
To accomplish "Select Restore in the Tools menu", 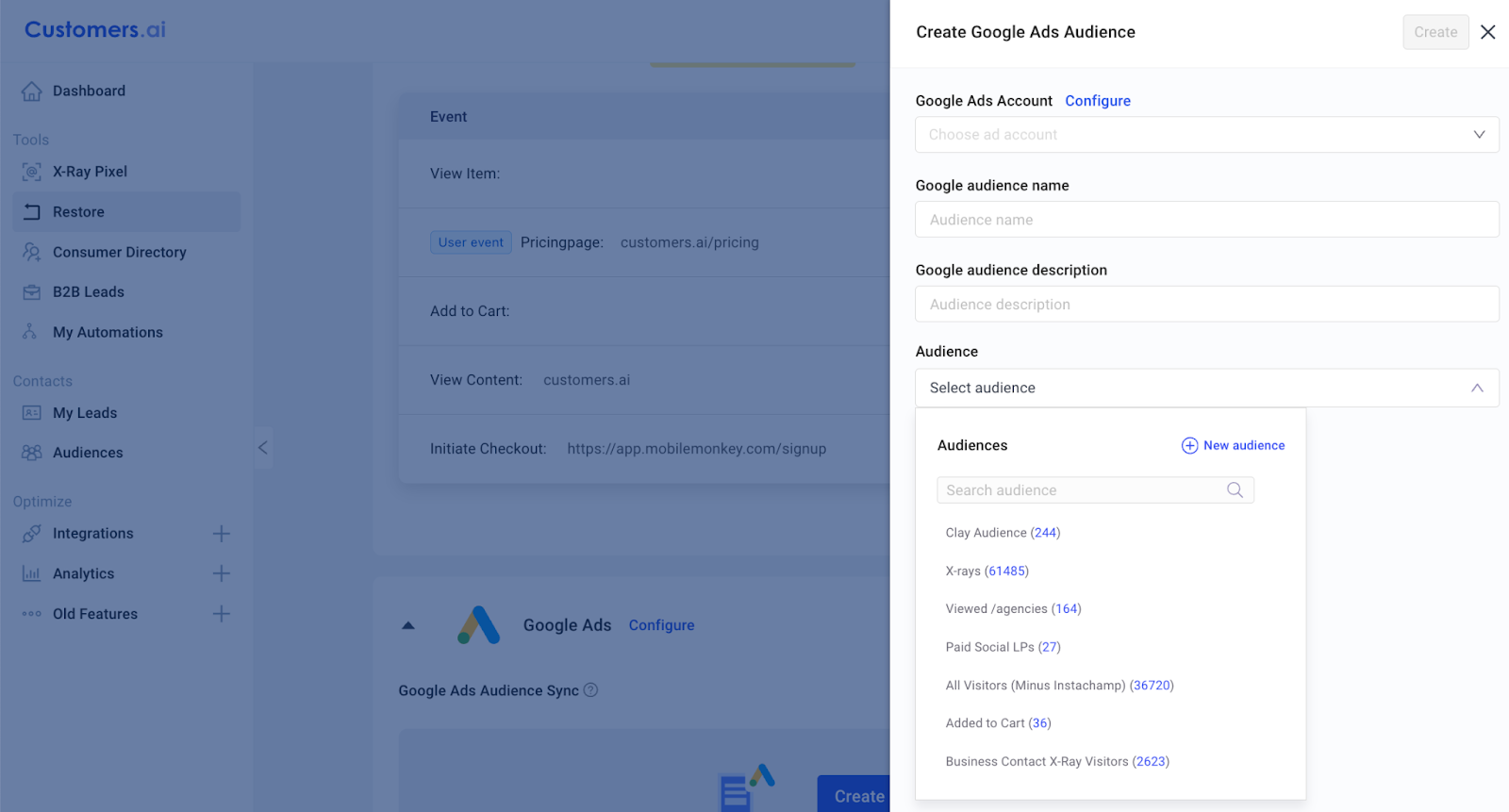I will (126, 212).
